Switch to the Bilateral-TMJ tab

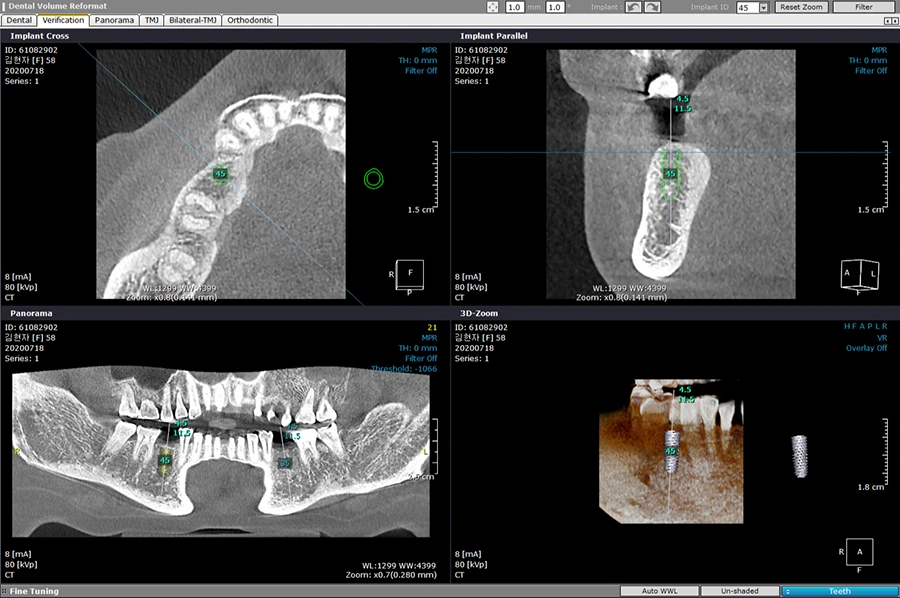point(193,20)
